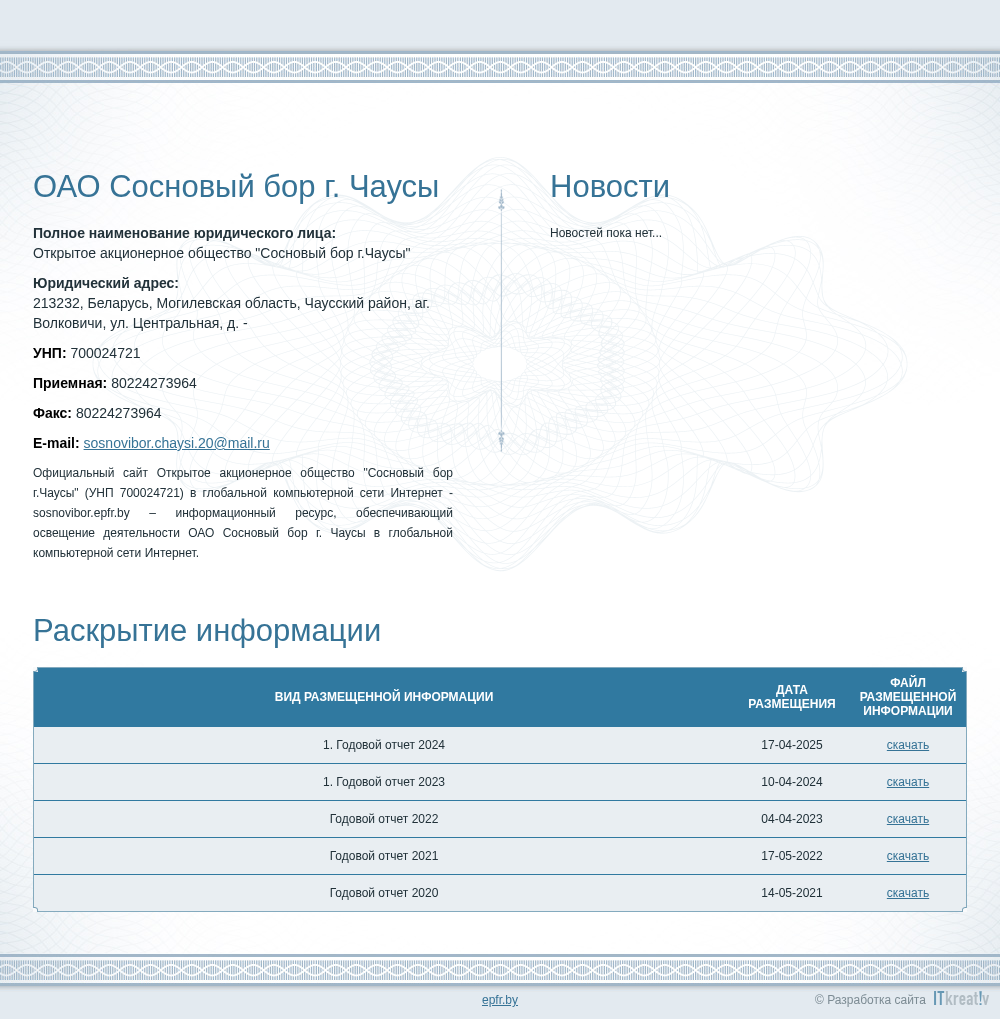The height and width of the screenshot is (1019, 1000).
Task: Click the Раскрытие информации heading
Action: 207,630
